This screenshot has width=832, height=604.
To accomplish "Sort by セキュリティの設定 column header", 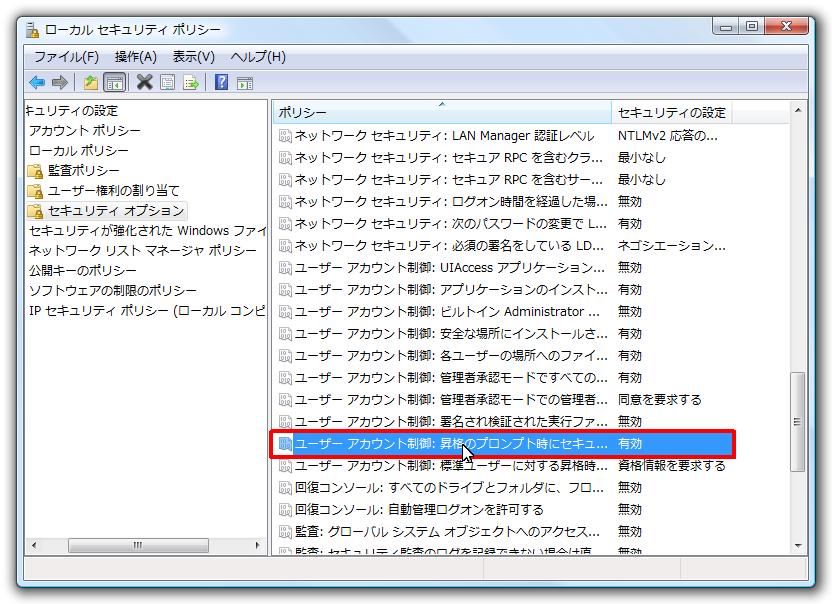I will pyautogui.click(x=672, y=112).
